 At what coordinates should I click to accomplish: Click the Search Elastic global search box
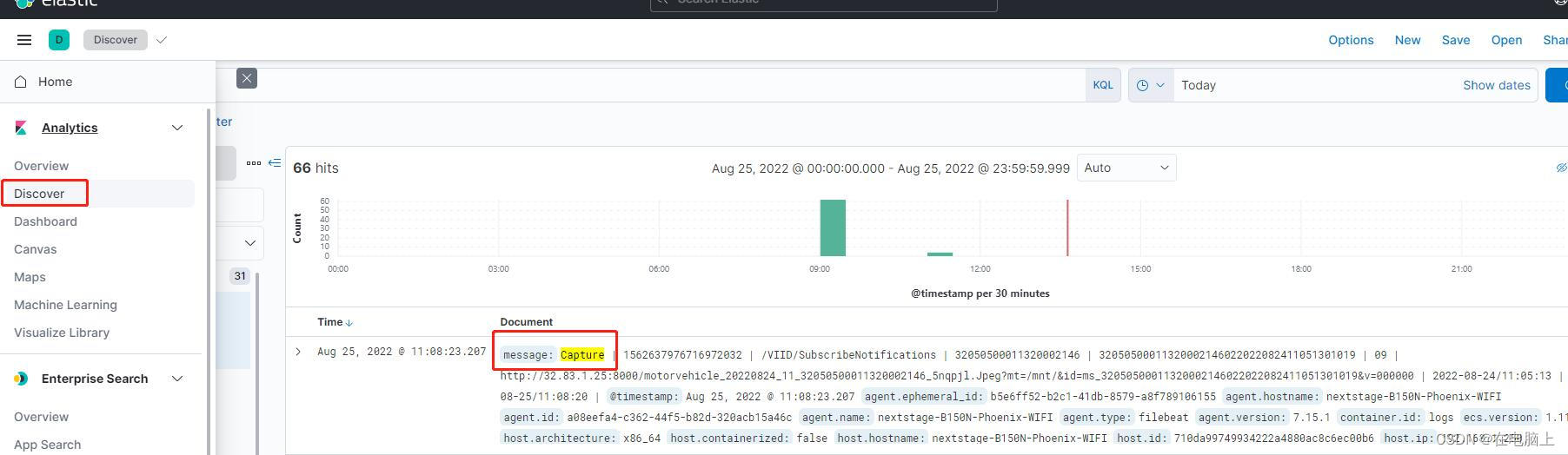click(x=823, y=3)
